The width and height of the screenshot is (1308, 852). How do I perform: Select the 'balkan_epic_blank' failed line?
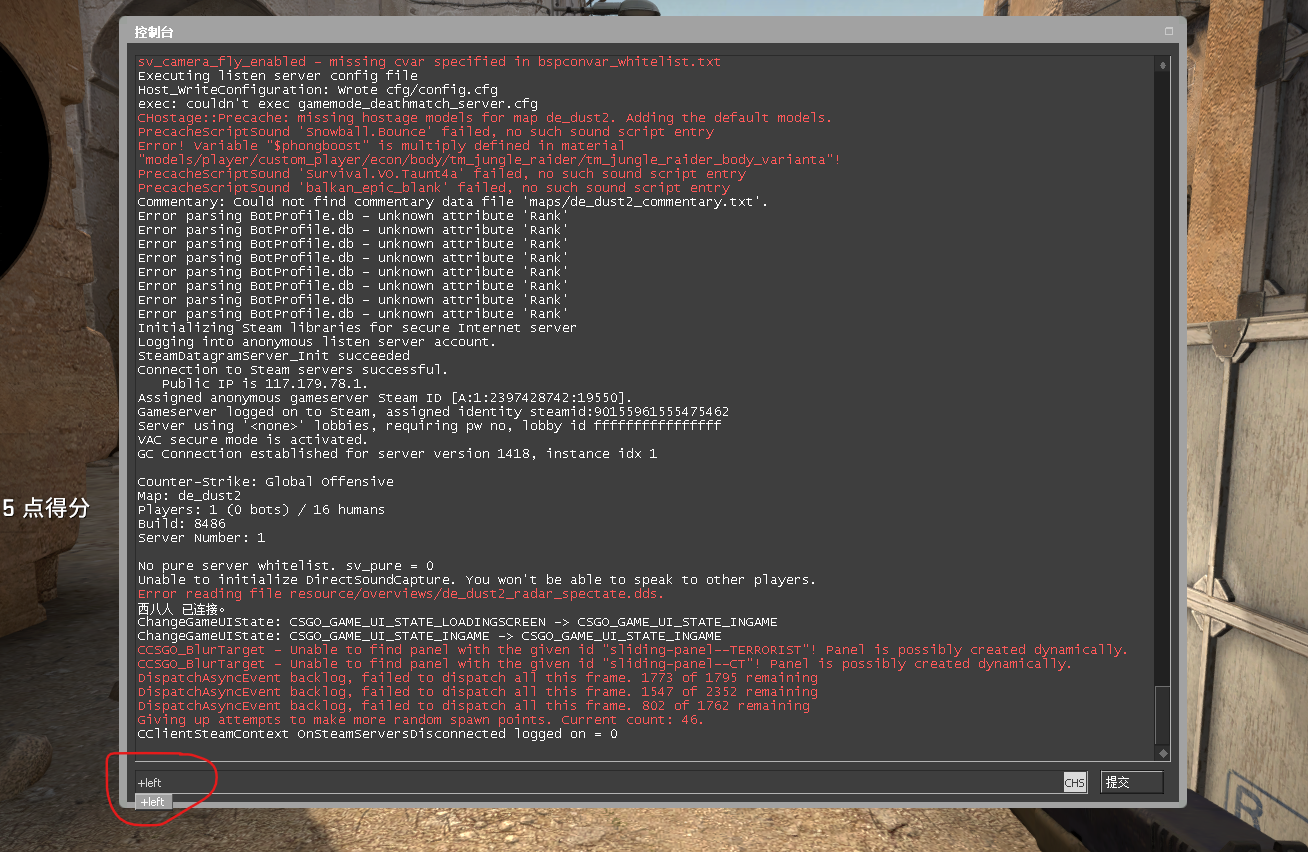(x=433, y=188)
